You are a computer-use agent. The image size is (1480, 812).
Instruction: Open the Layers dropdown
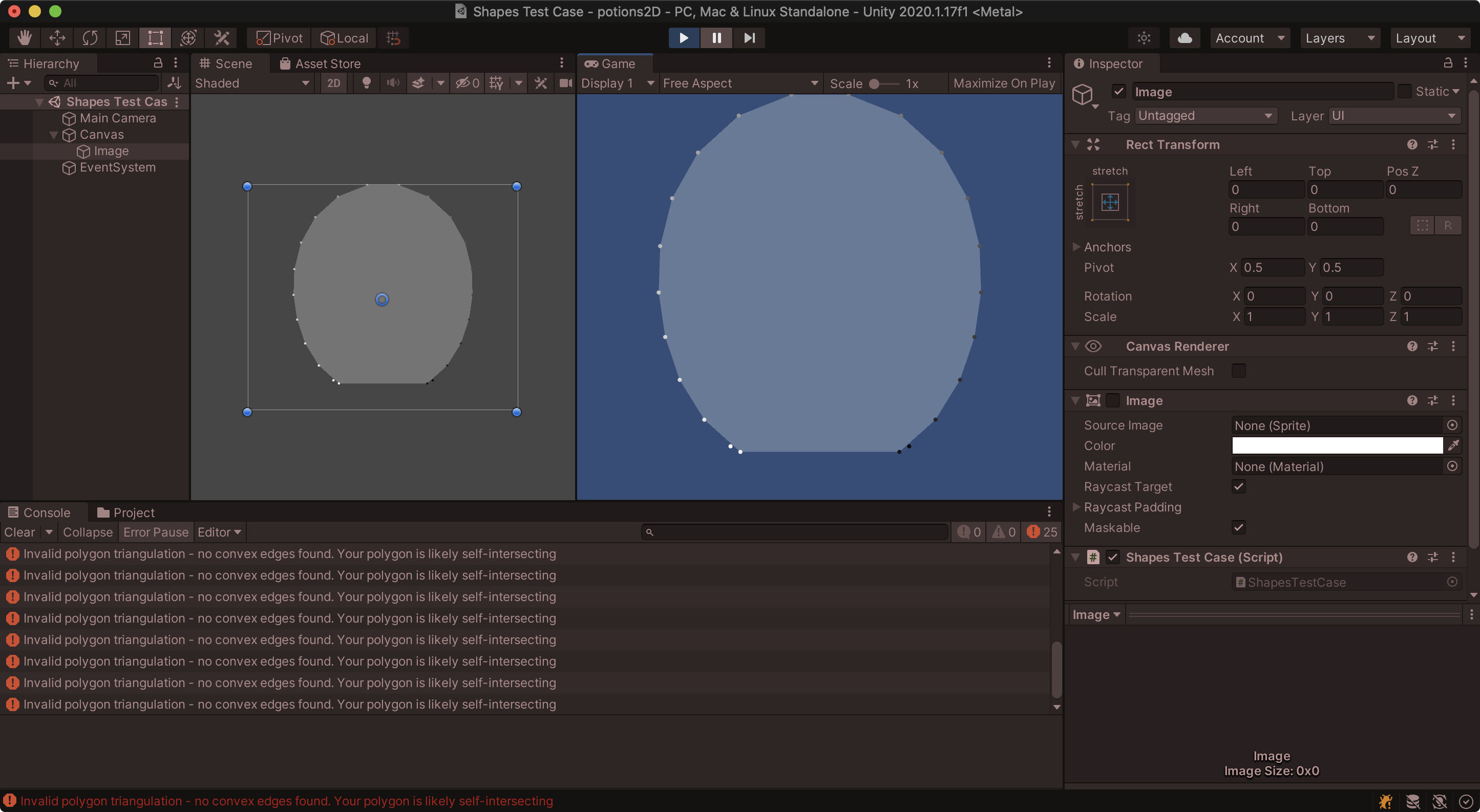click(1340, 38)
